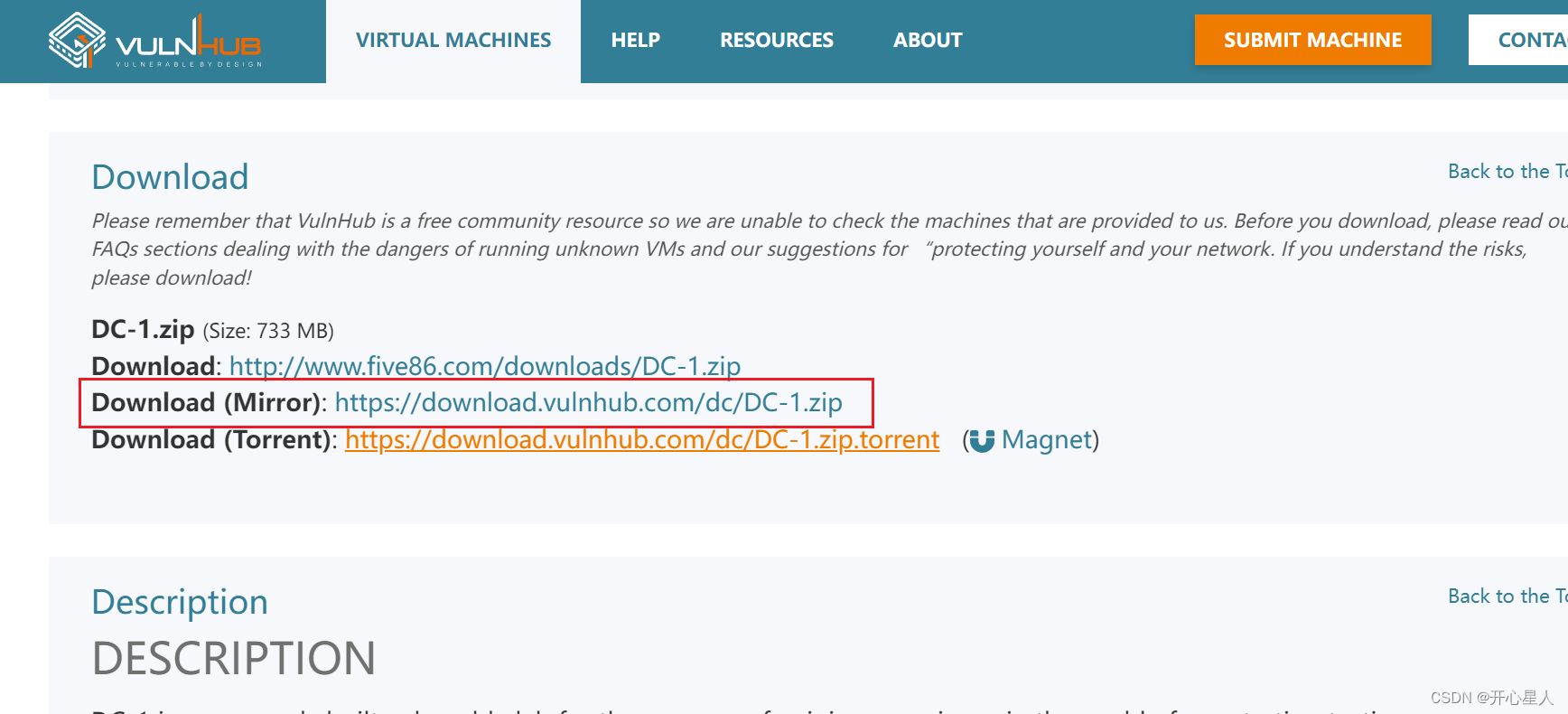This screenshot has height=714, width=1568.
Task: Select the uppercase DESCRIPTION title
Action: tap(234, 658)
